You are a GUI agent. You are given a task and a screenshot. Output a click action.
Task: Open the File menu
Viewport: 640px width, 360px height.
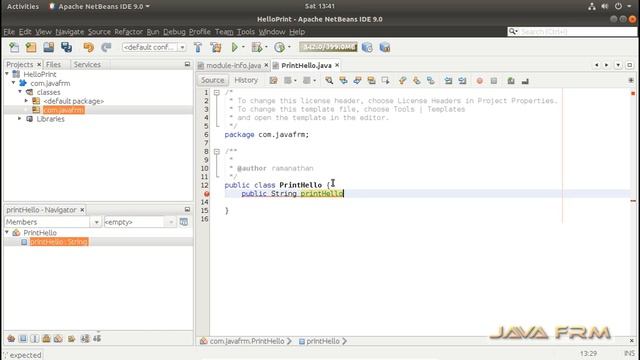coord(9,32)
